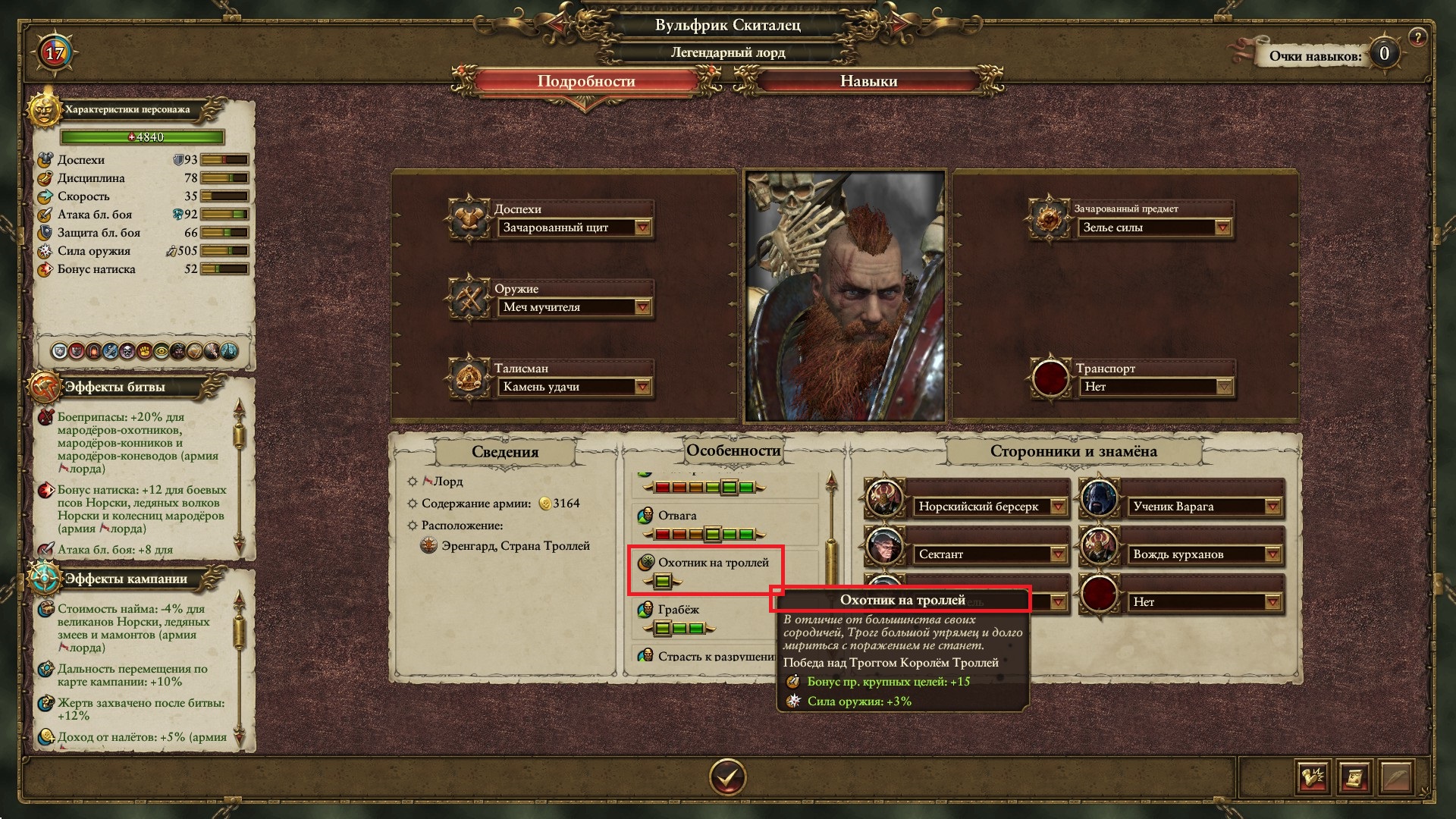Switch to the Навыки tab
Image resolution: width=1456 pixels, height=819 pixels.
[869, 81]
